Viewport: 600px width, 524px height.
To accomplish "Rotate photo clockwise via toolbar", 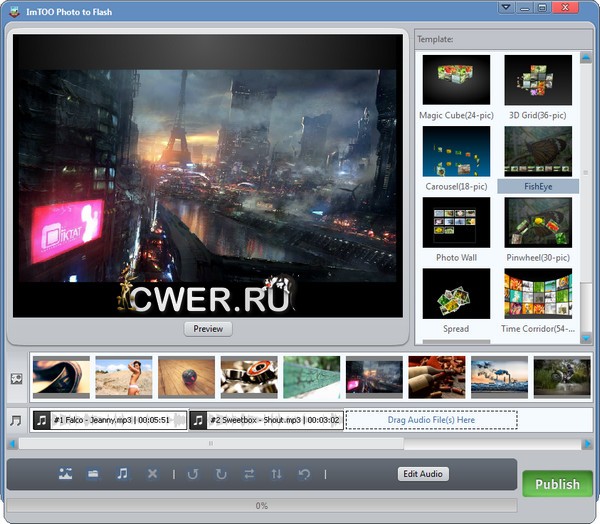I will click(221, 474).
